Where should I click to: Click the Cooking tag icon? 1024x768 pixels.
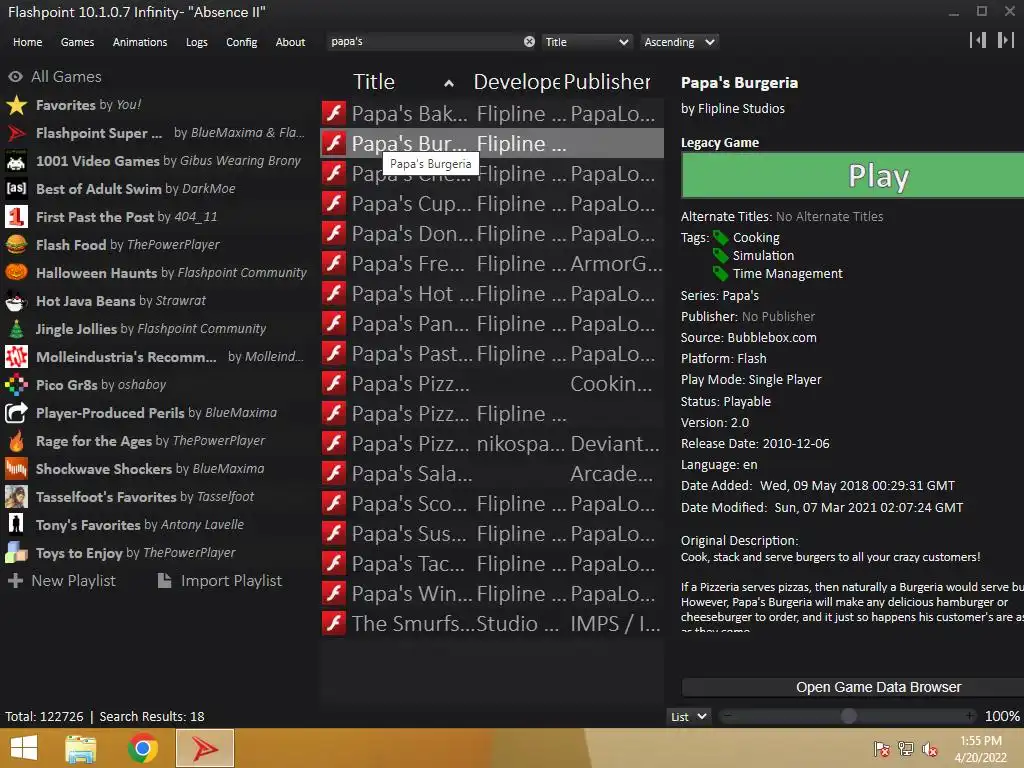[720, 238]
